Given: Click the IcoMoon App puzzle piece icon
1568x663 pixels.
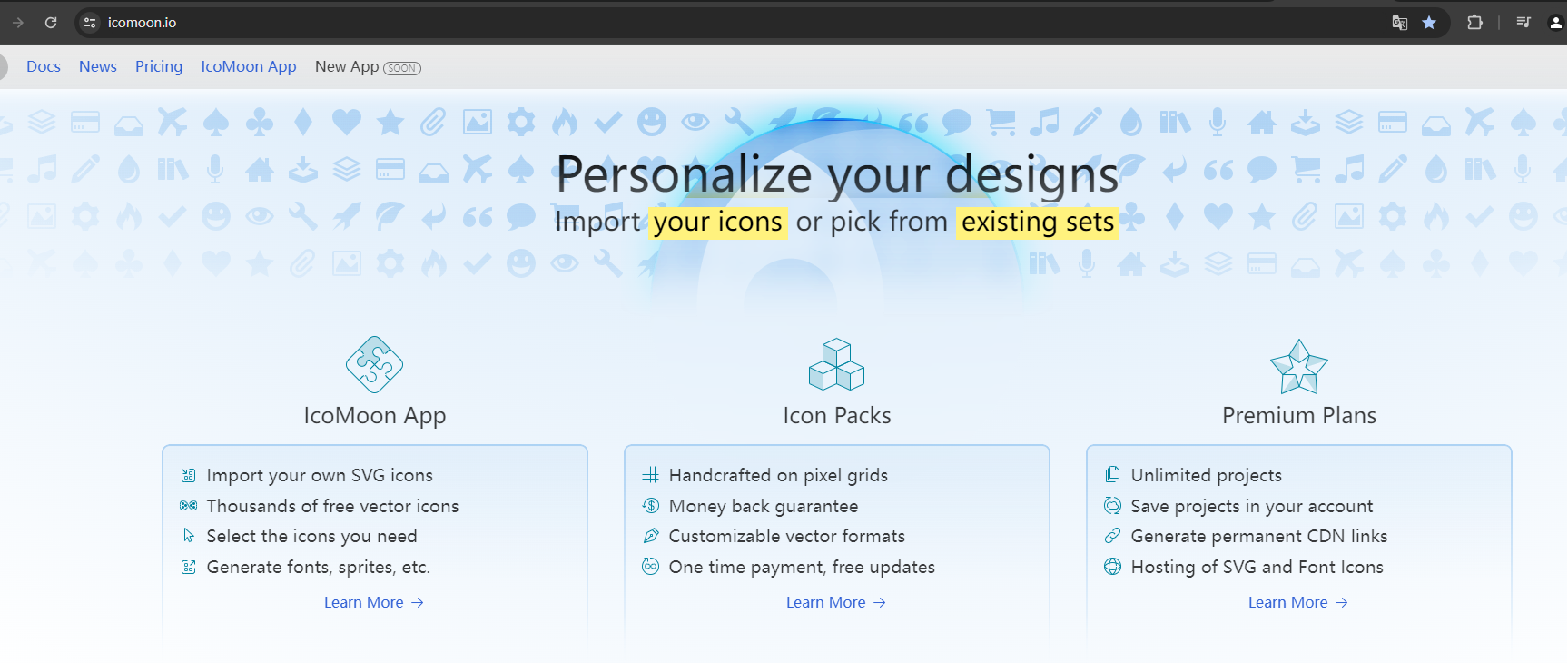Looking at the screenshot, I should coord(374,365).
